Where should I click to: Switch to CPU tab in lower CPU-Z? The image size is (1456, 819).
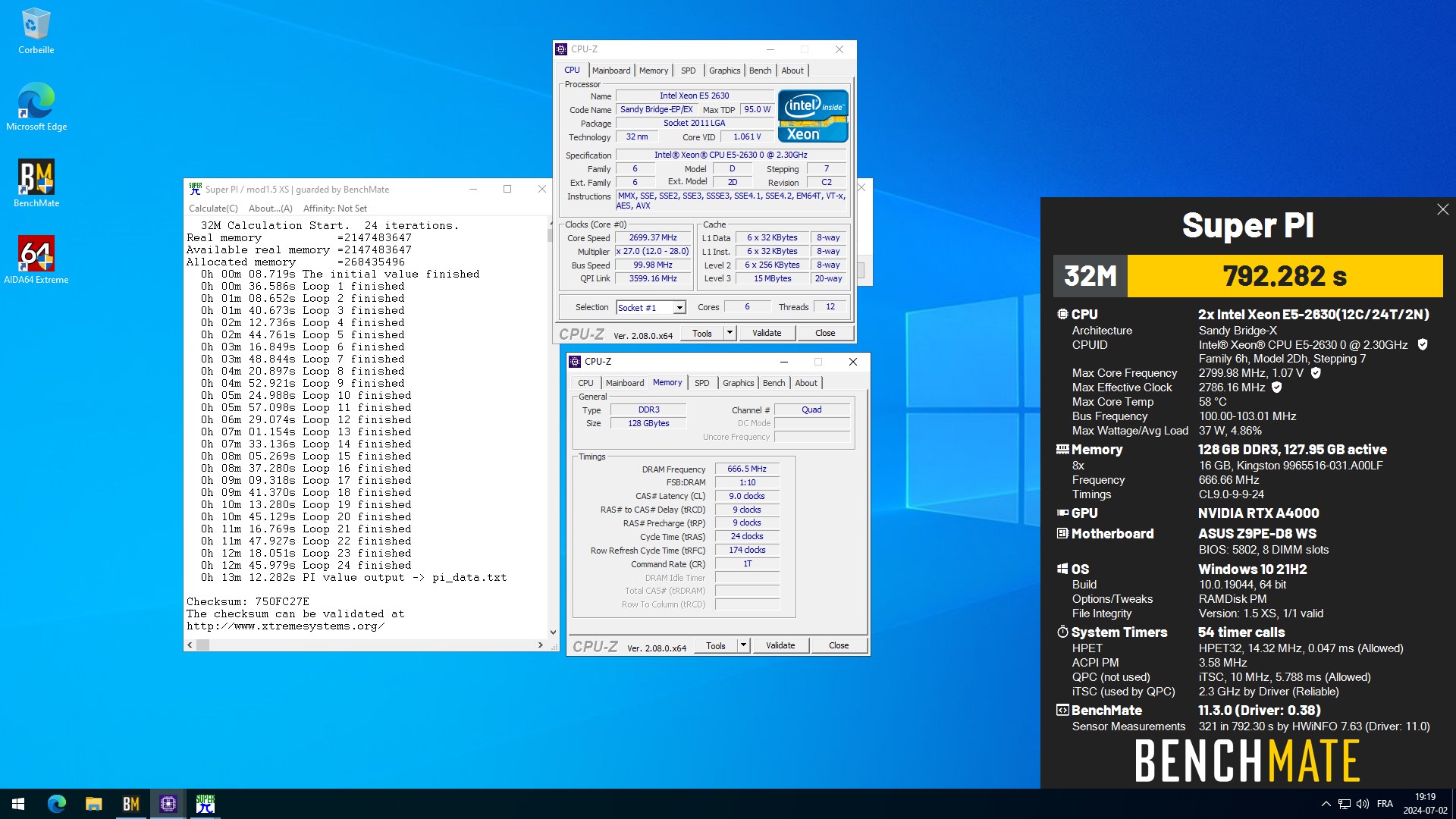(586, 383)
